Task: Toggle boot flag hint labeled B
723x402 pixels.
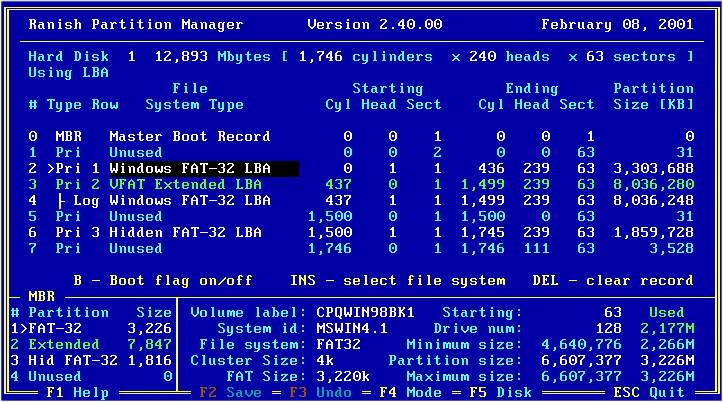Action: click(162, 280)
